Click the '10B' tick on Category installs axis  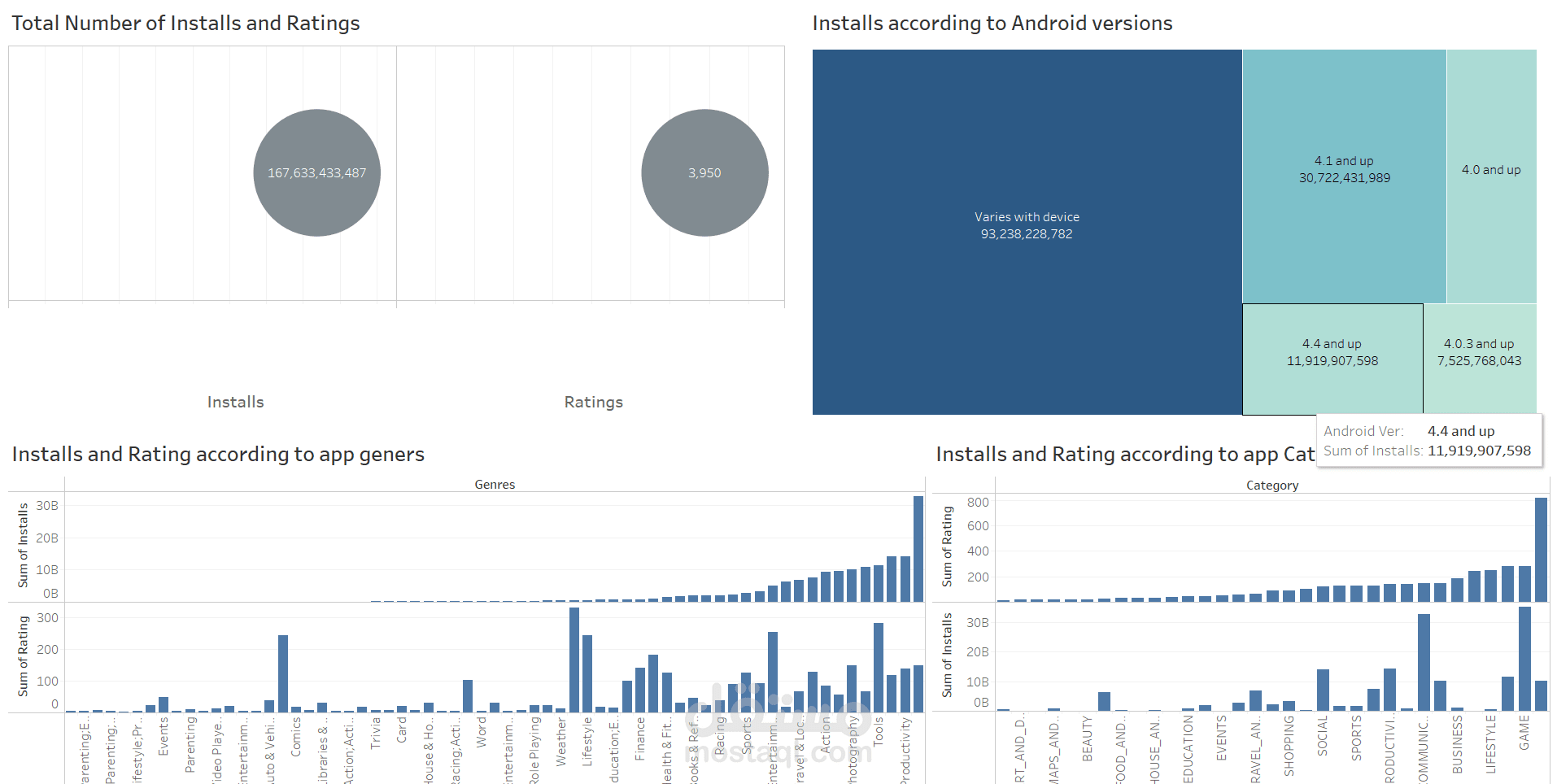click(978, 682)
